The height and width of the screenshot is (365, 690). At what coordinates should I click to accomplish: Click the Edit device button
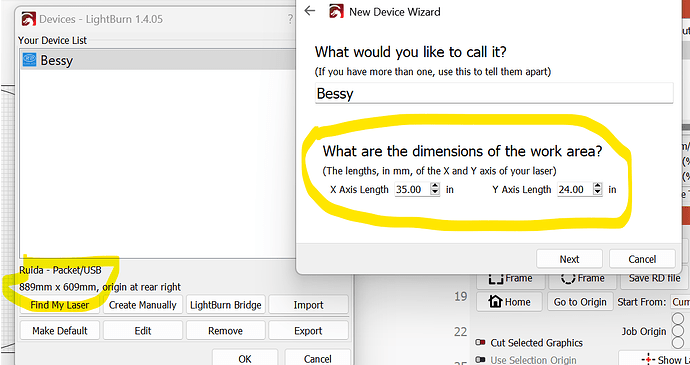[143, 331]
